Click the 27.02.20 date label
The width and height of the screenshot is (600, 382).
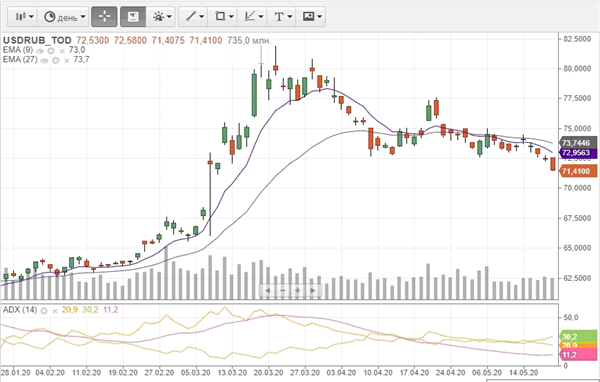[159, 372]
